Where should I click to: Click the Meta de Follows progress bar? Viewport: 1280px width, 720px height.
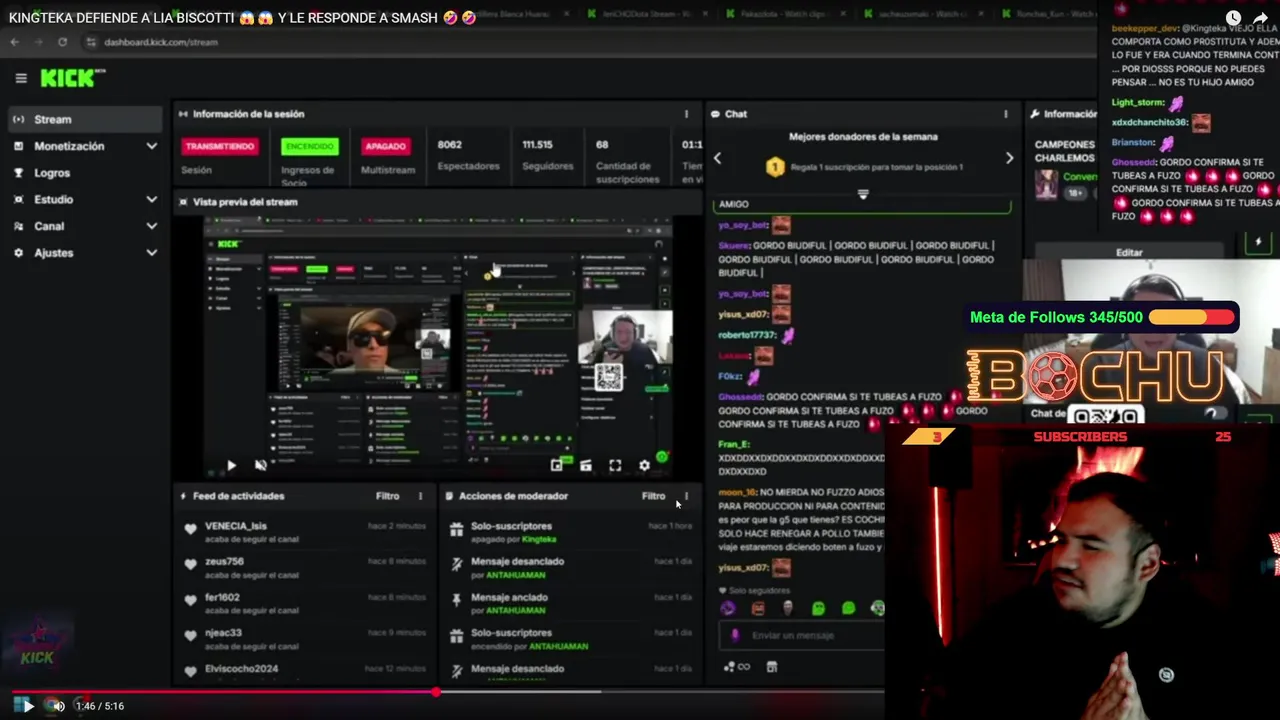point(1191,317)
